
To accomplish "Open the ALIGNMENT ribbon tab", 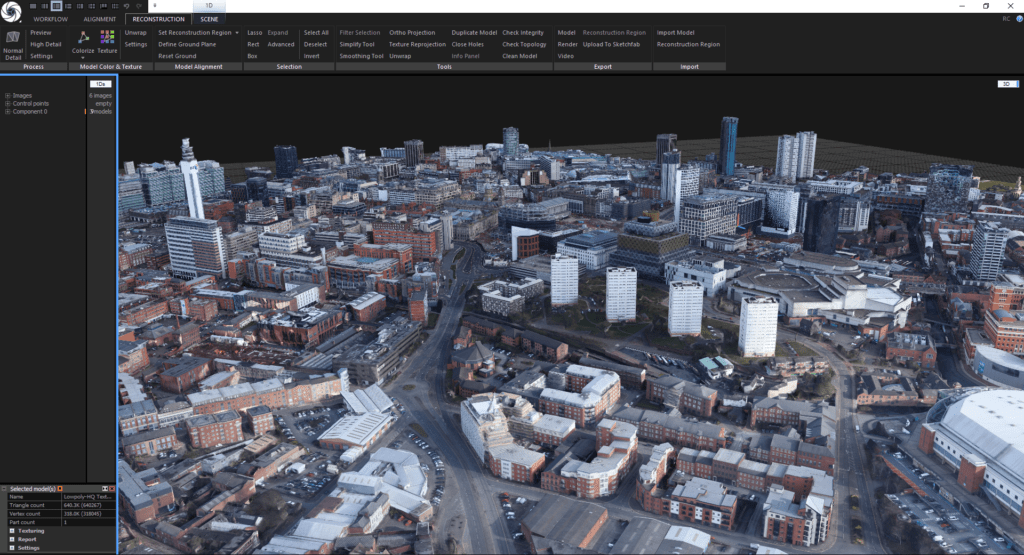I will pyautogui.click(x=99, y=20).
